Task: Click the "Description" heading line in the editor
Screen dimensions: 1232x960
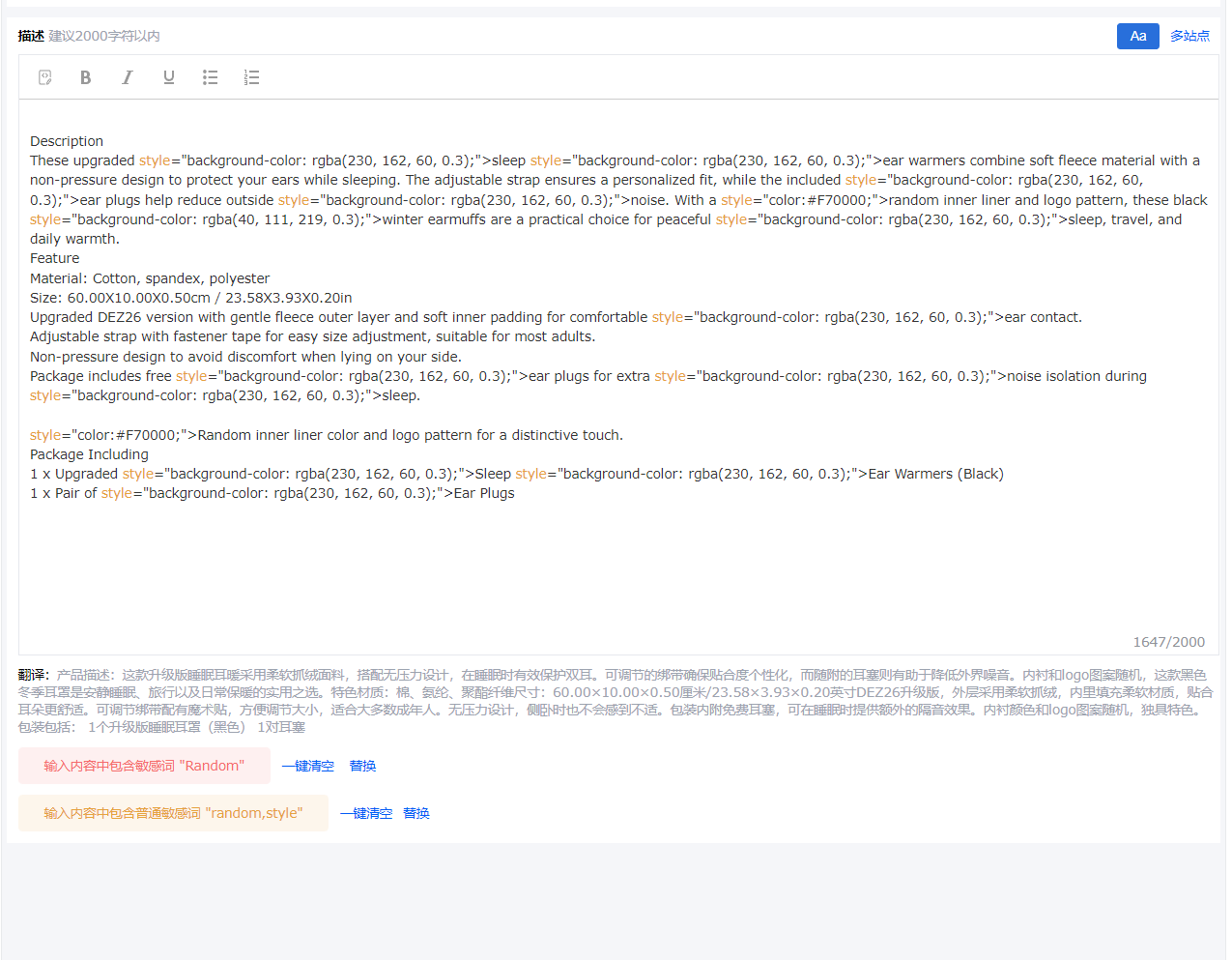Action: click(67, 141)
